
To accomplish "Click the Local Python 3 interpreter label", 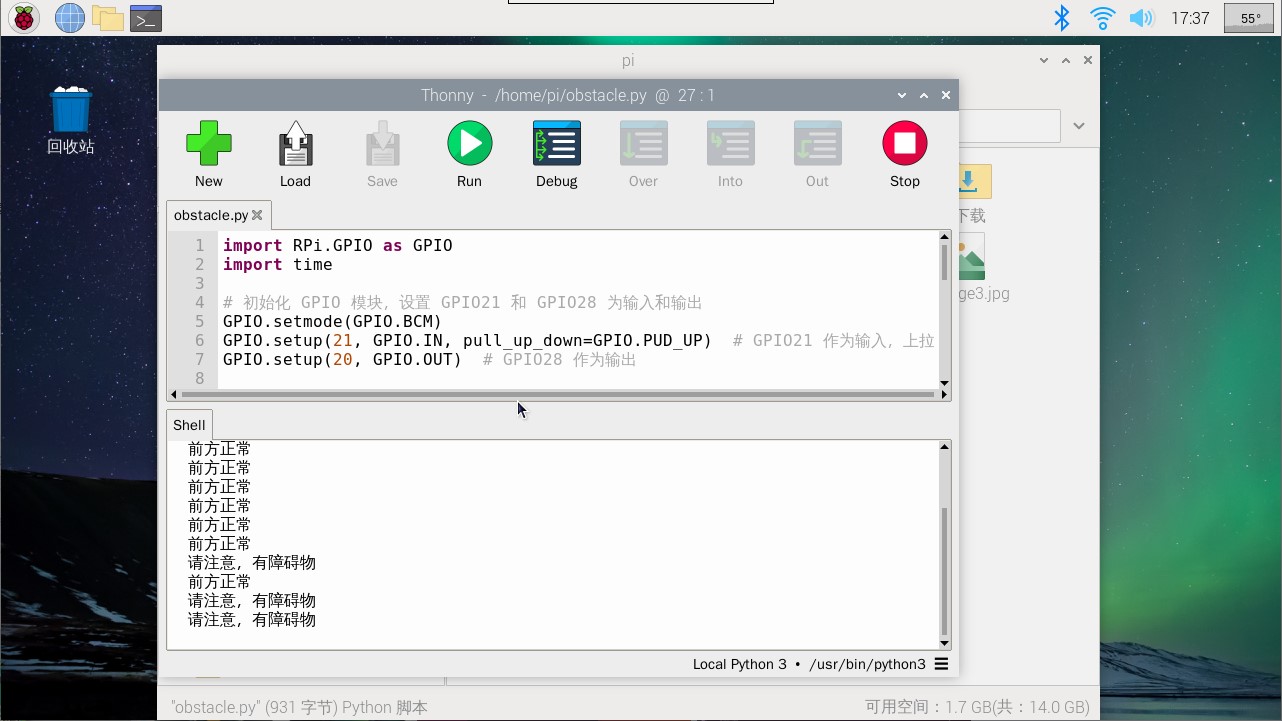I will [x=739, y=664].
